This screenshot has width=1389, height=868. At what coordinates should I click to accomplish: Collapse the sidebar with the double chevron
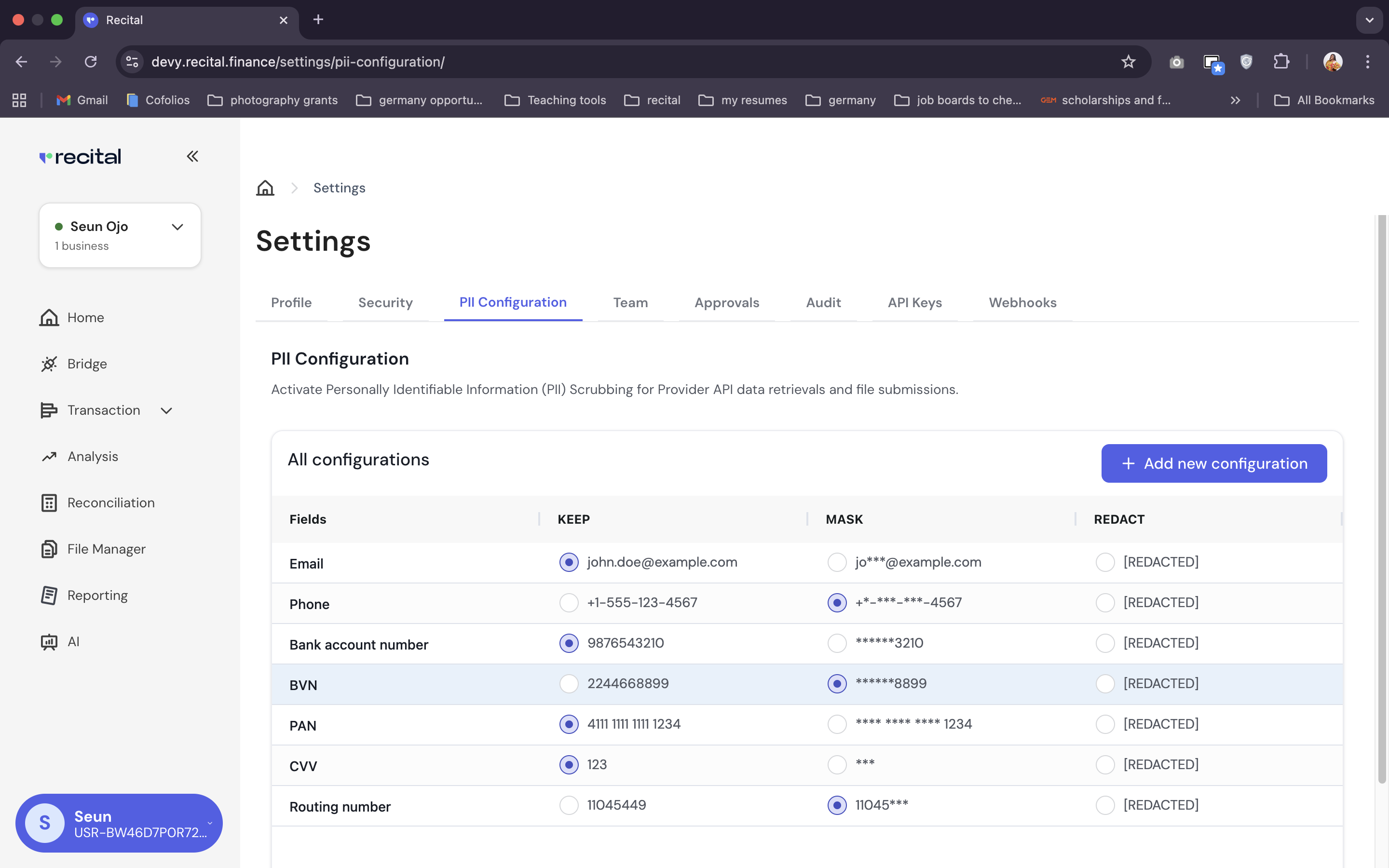pos(192,156)
